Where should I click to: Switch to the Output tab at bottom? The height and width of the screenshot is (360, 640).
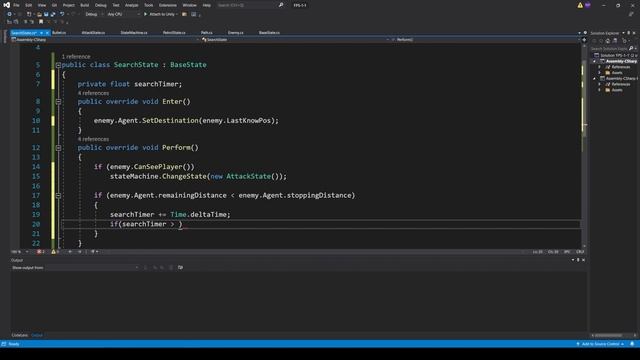37,336
